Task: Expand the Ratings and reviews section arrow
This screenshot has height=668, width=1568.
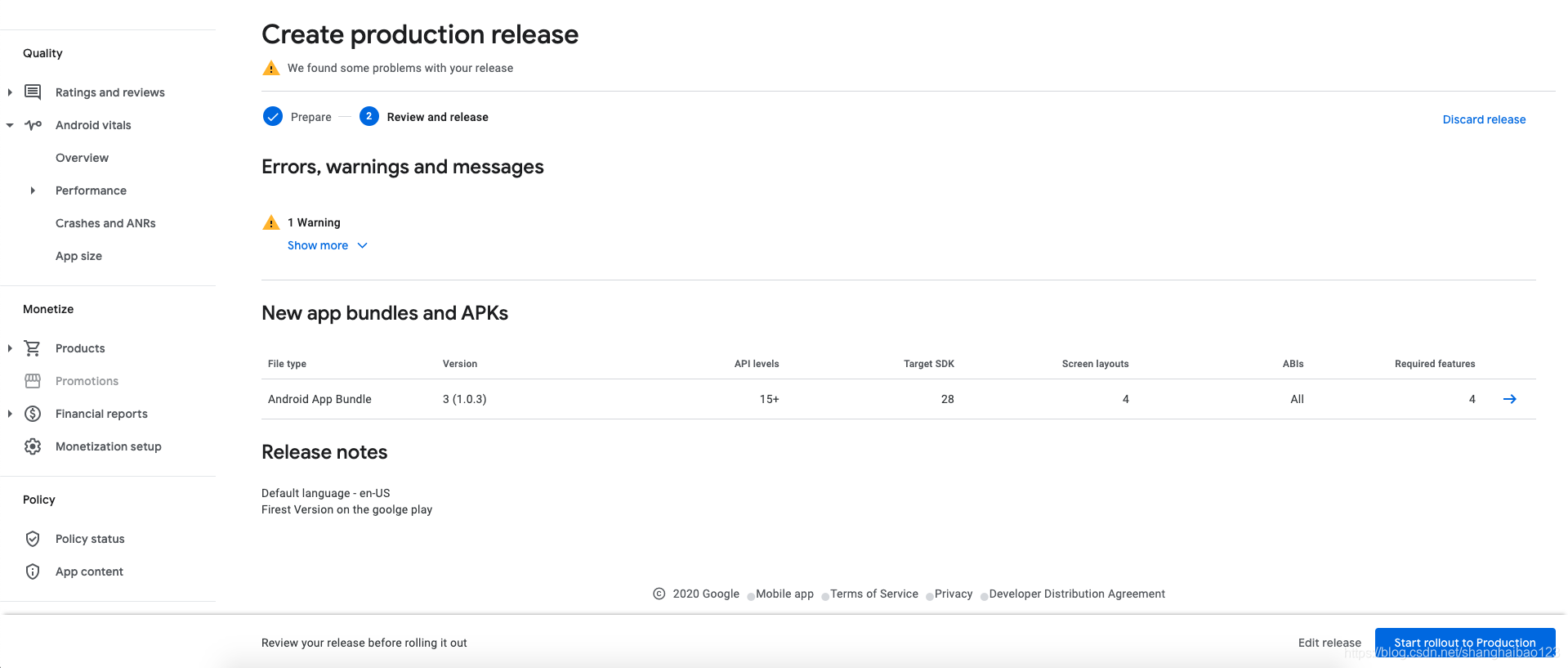Action: click(x=10, y=92)
